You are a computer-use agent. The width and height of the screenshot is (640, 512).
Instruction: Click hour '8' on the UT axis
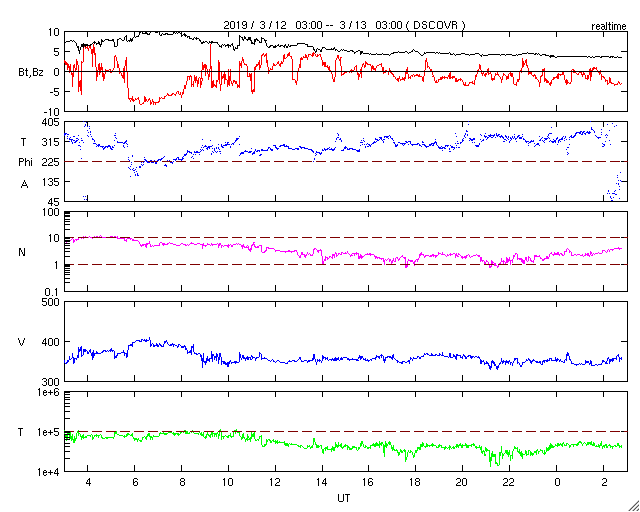(182, 483)
